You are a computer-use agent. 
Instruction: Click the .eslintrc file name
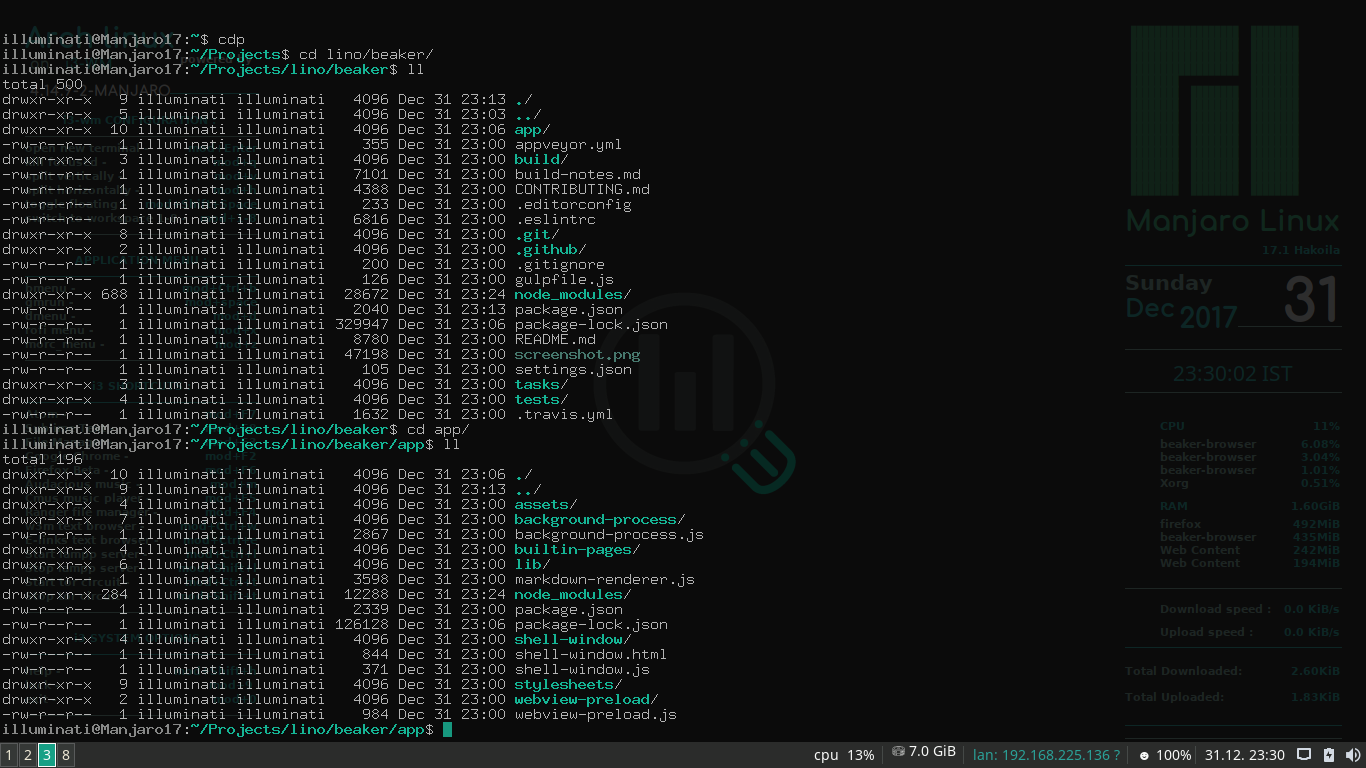pos(555,220)
